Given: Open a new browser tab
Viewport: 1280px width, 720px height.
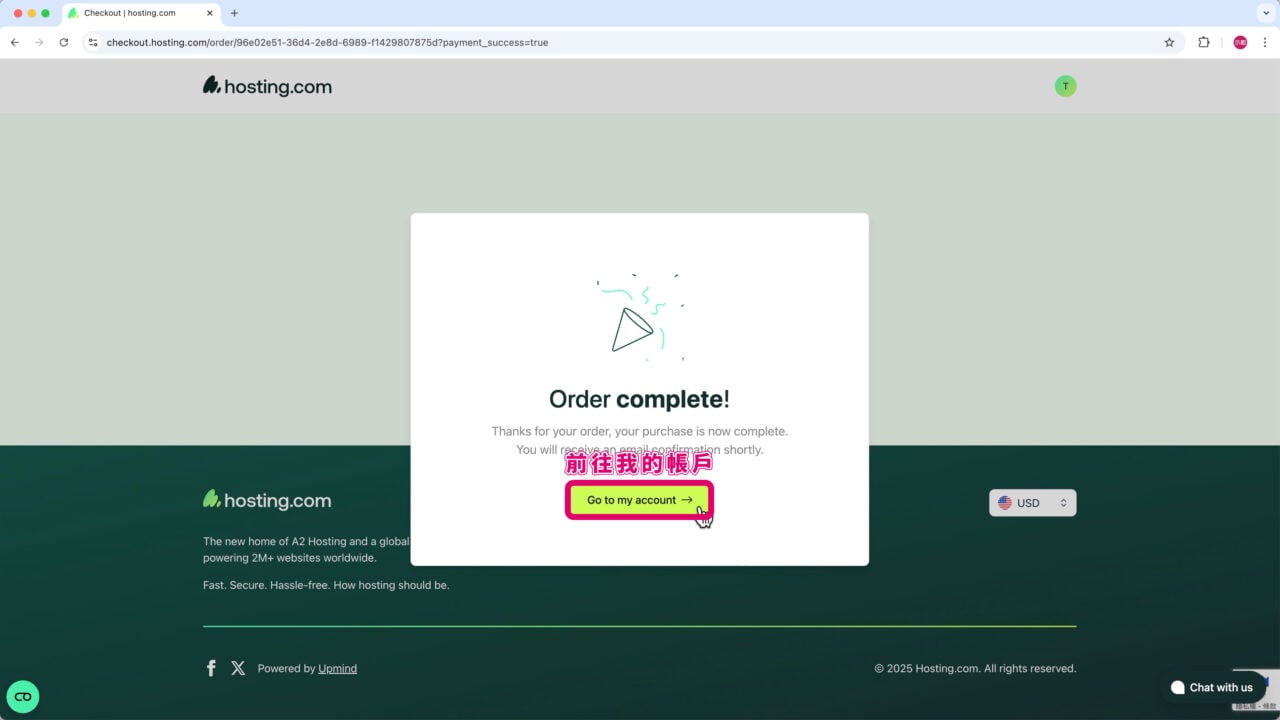Looking at the screenshot, I should click(x=234, y=13).
